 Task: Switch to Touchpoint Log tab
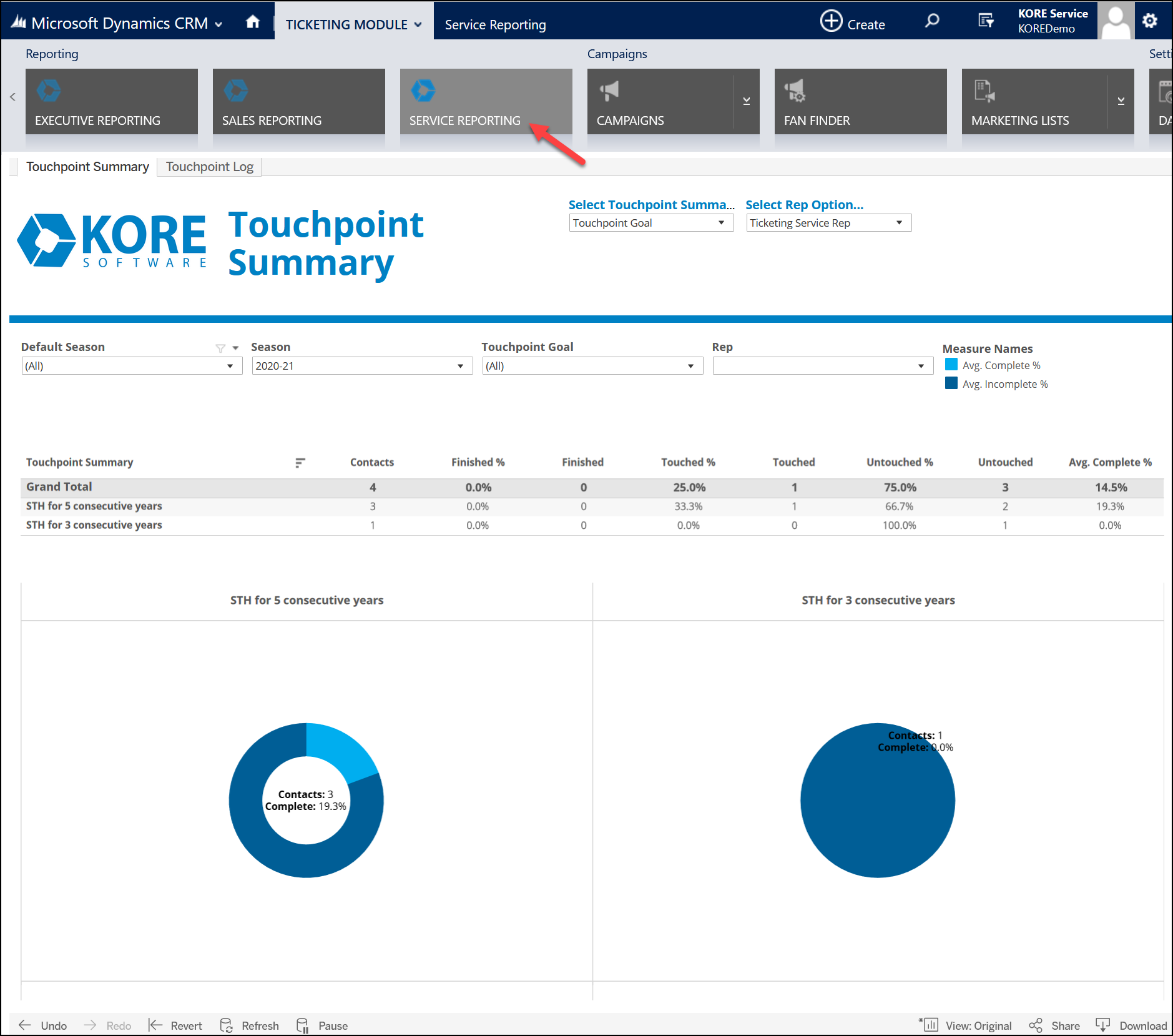pyautogui.click(x=210, y=167)
